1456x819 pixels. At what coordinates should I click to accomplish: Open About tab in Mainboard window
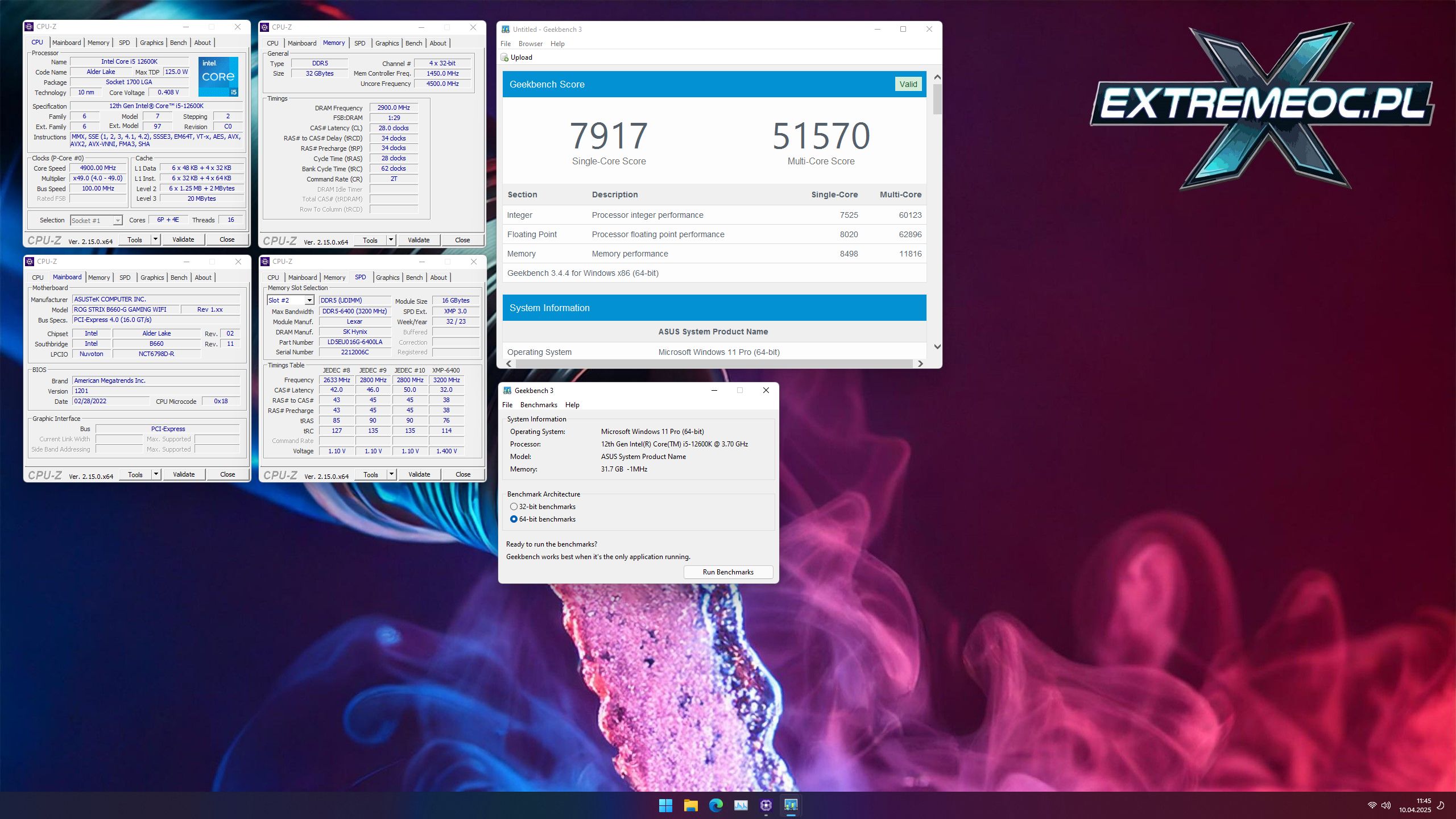[x=203, y=278]
